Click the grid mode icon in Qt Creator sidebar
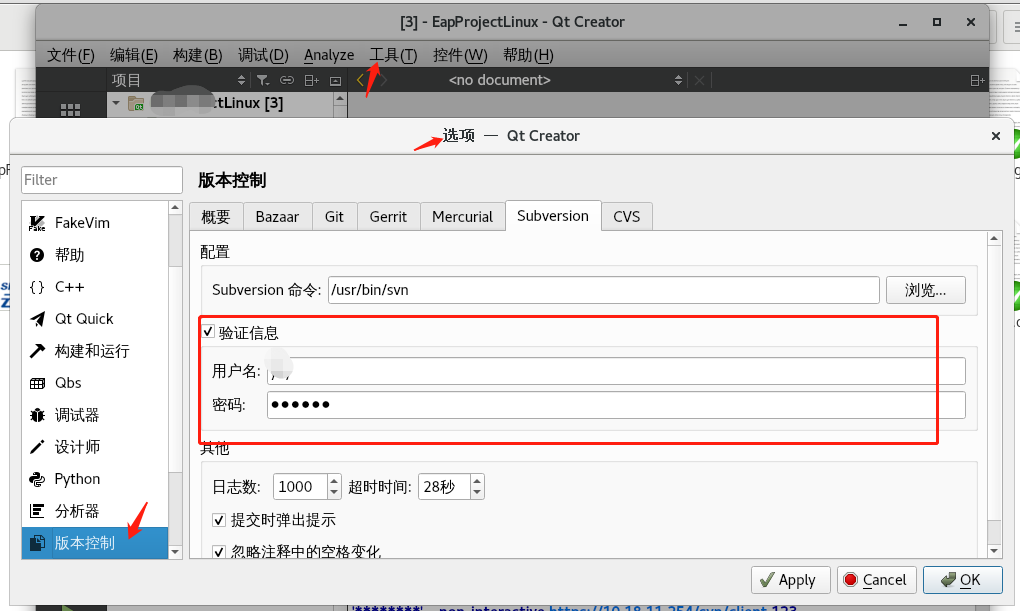1020x611 pixels. coord(70,110)
